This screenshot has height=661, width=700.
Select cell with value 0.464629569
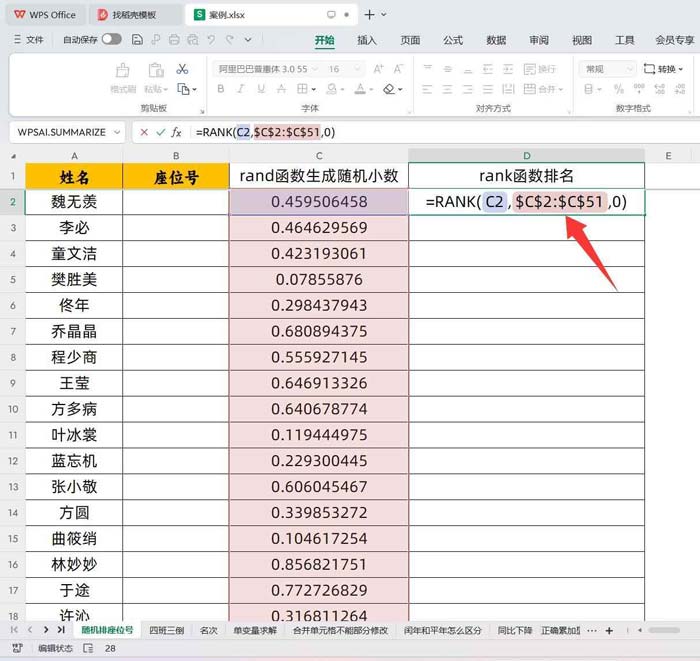[319, 228]
